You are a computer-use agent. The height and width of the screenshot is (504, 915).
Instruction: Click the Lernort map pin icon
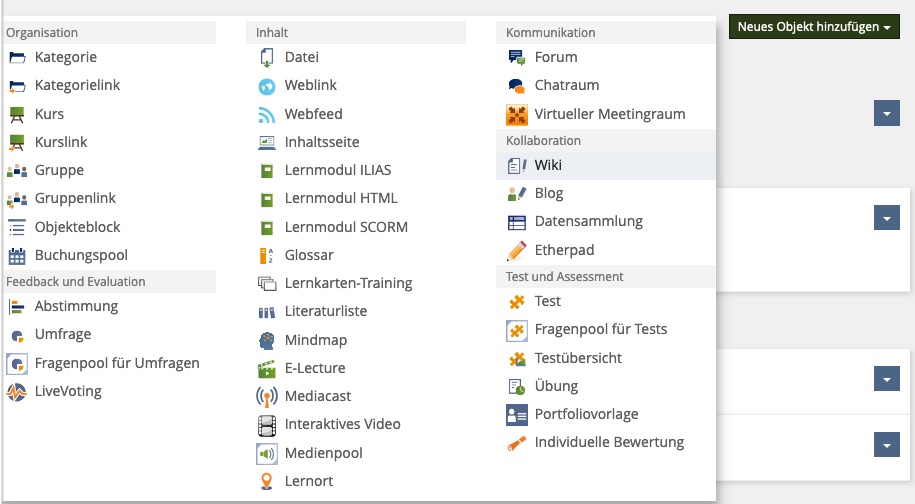click(x=267, y=481)
